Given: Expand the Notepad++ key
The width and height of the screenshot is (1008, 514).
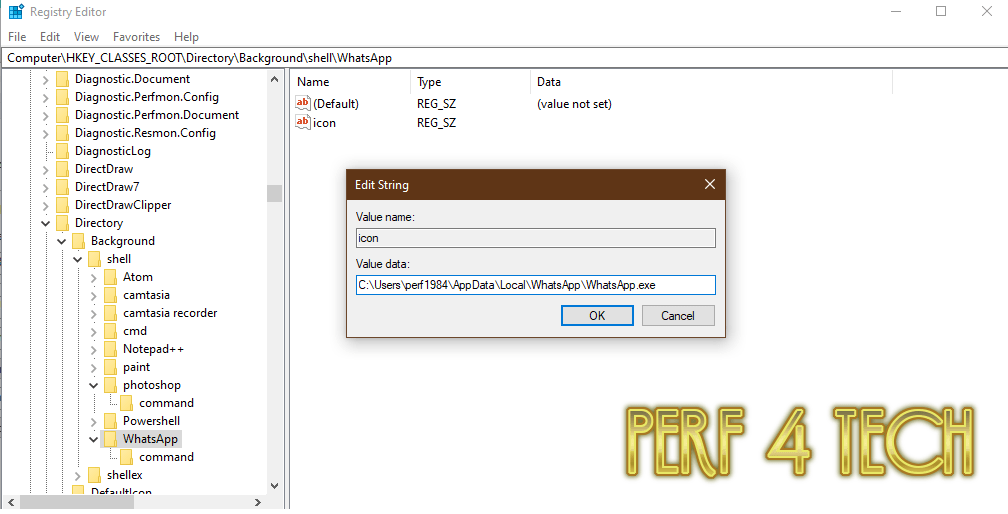Looking at the screenshot, I should pyautogui.click(x=93, y=350).
